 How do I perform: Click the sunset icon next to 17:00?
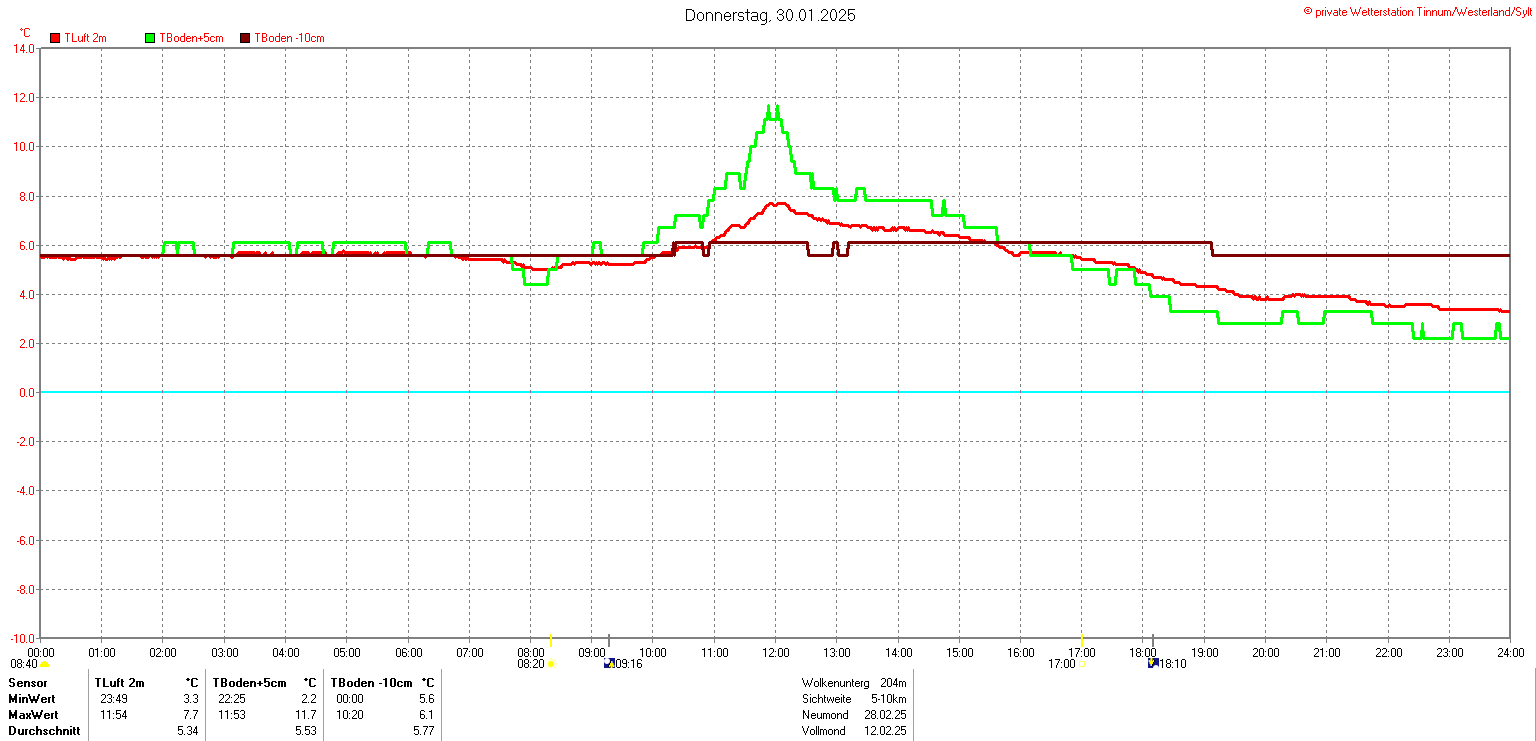tap(1082, 664)
